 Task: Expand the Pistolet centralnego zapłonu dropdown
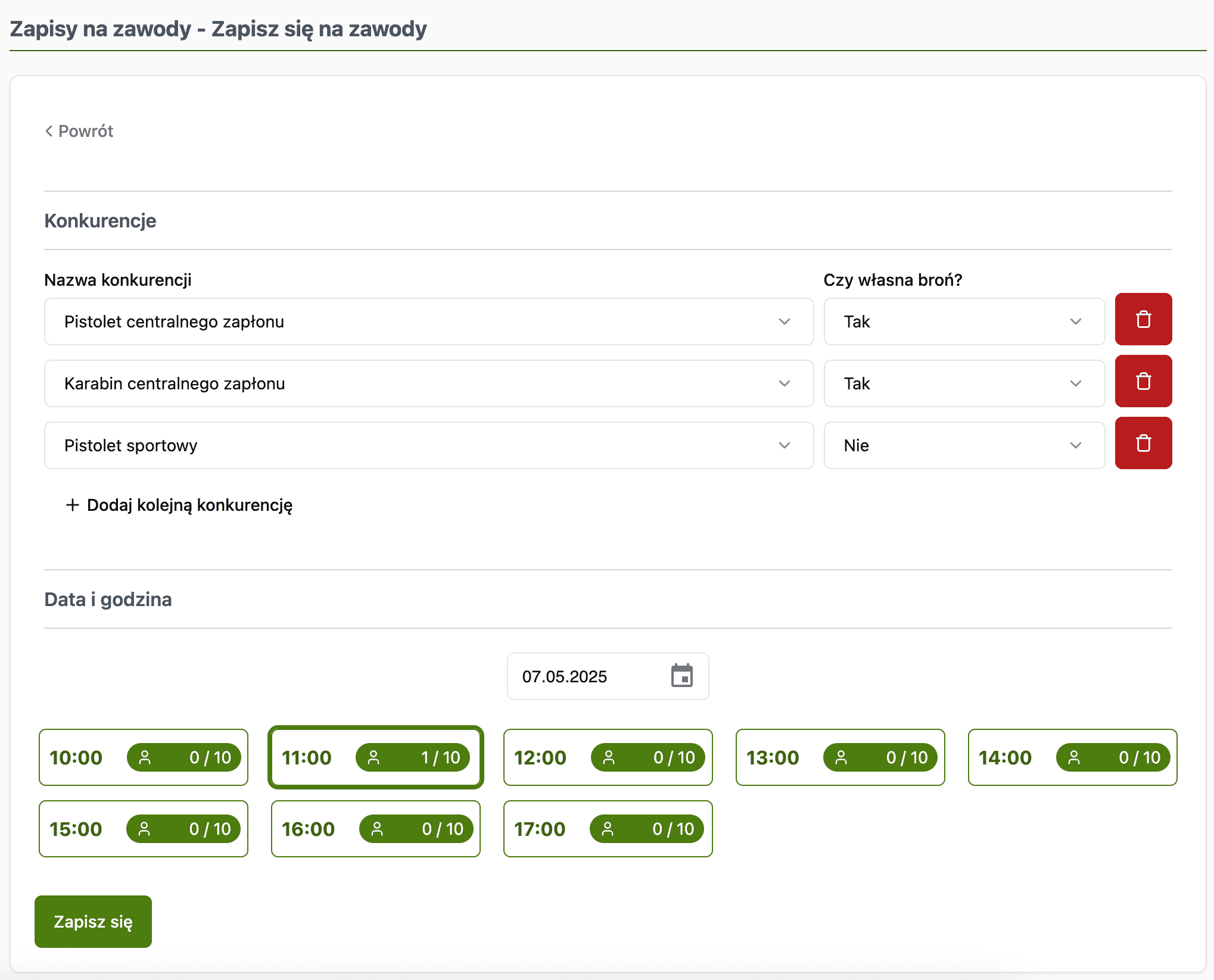428,322
